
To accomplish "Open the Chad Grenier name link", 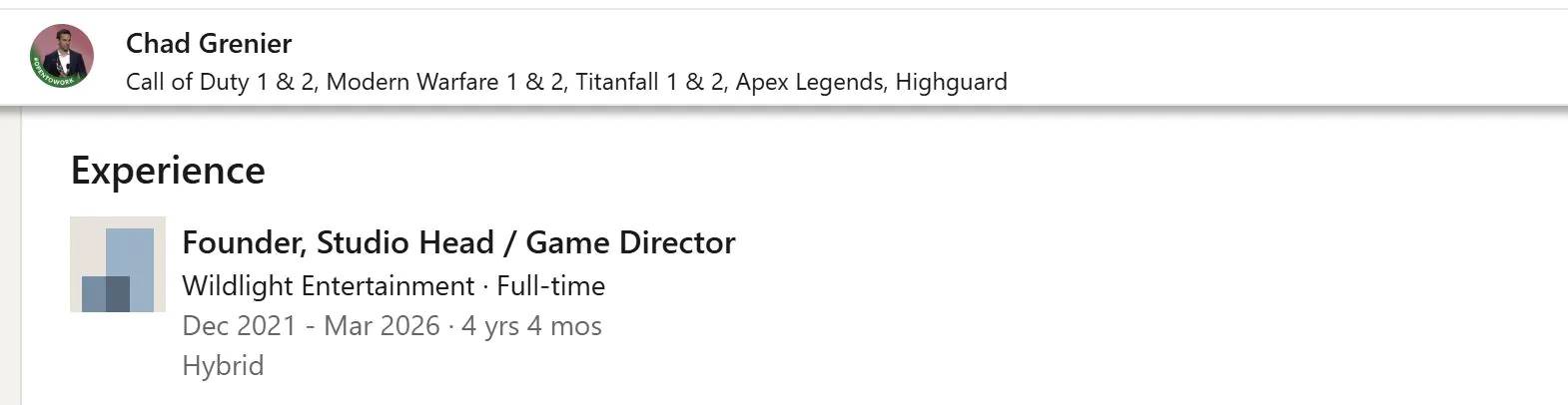I will pyautogui.click(x=209, y=43).
